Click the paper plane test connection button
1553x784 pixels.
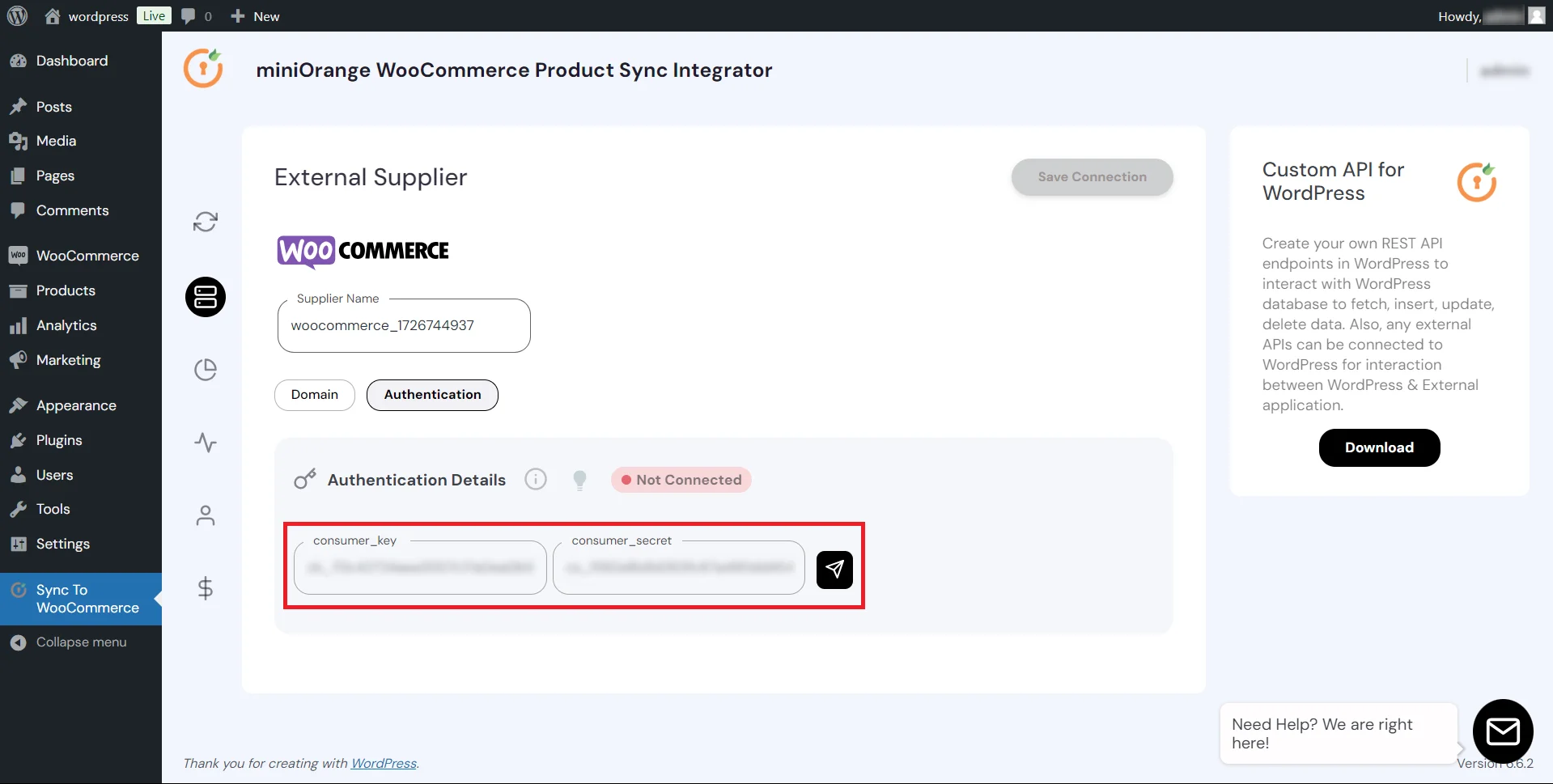834,570
